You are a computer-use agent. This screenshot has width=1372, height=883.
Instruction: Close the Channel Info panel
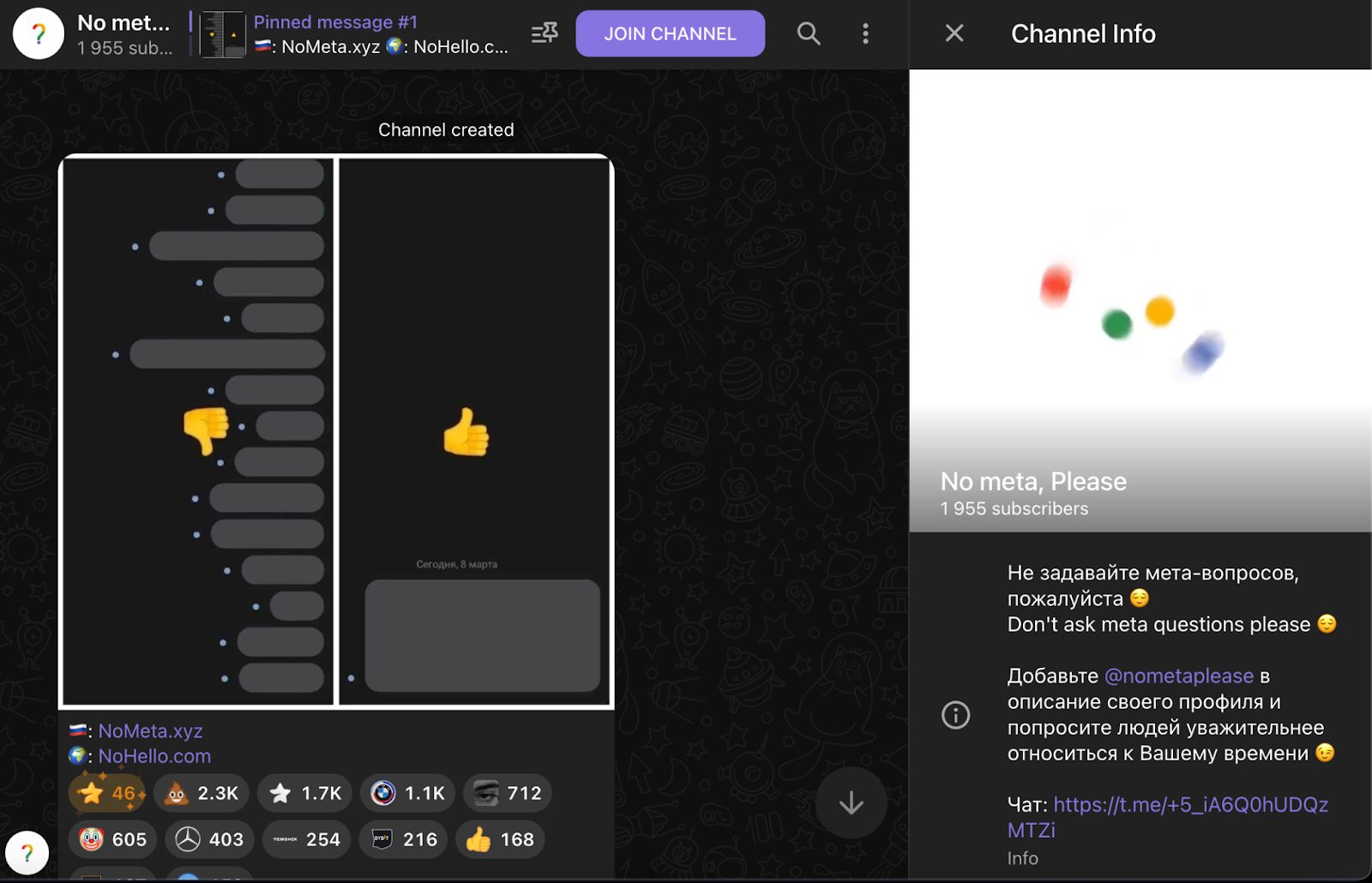point(954,33)
